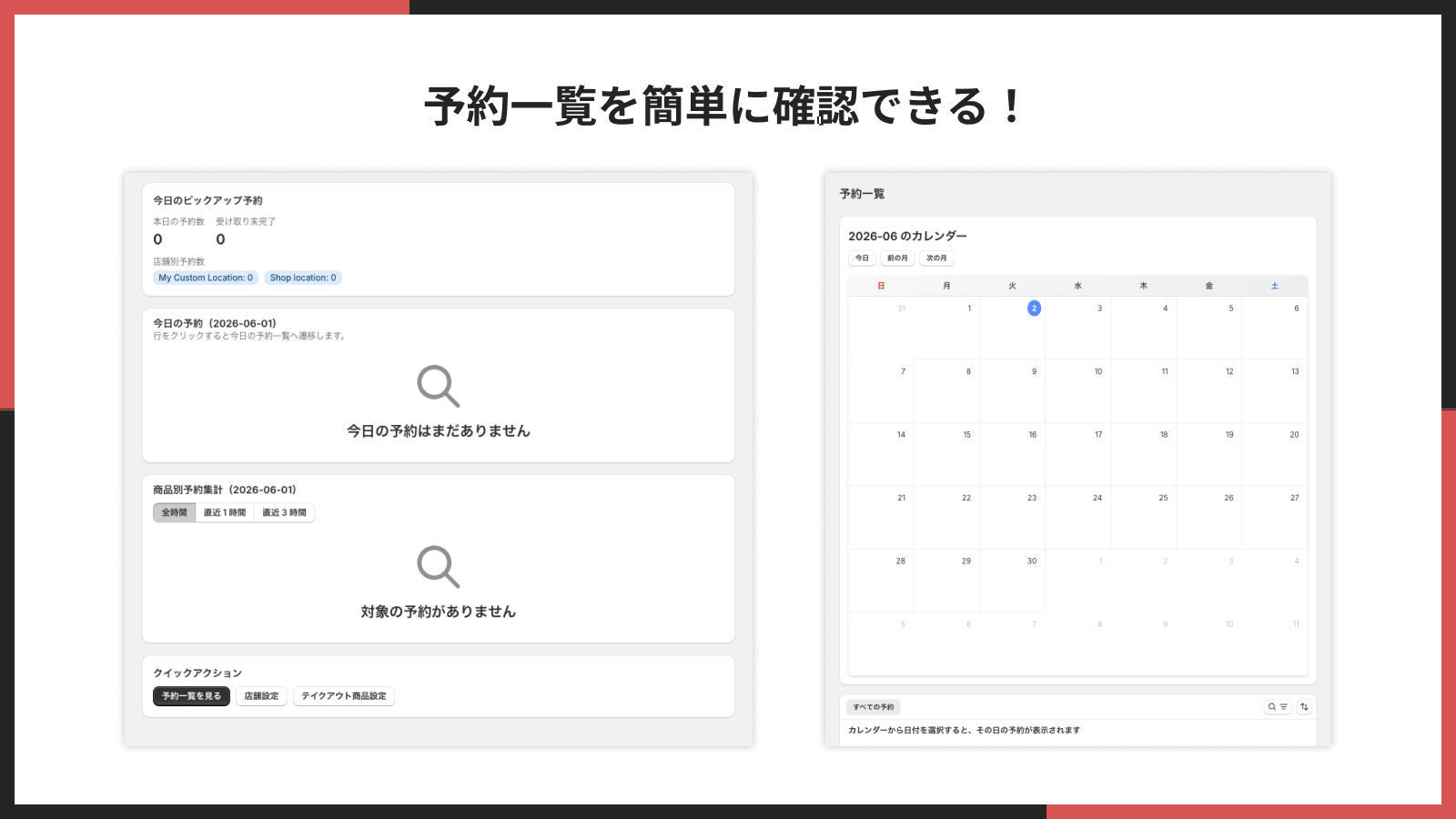Select date 28 in the calendar
This screenshot has height=819, width=1456.
(881, 581)
